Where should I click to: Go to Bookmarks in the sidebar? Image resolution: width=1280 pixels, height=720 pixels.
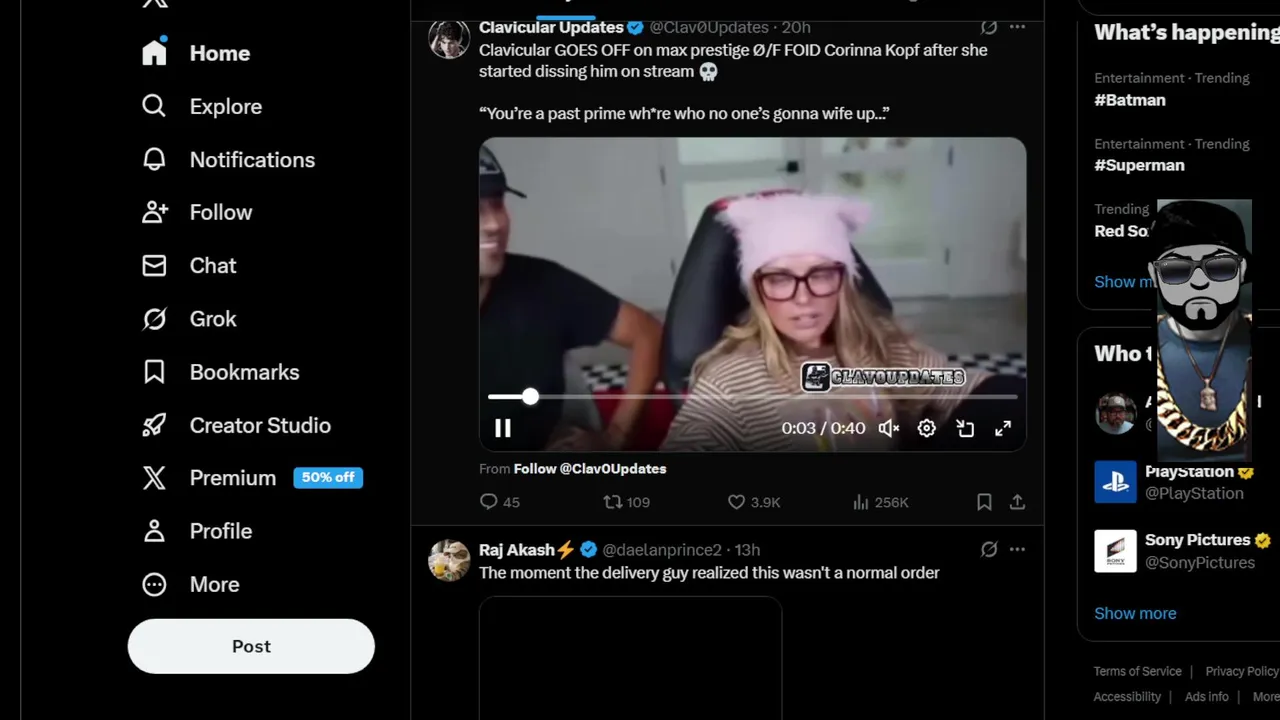(221, 372)
